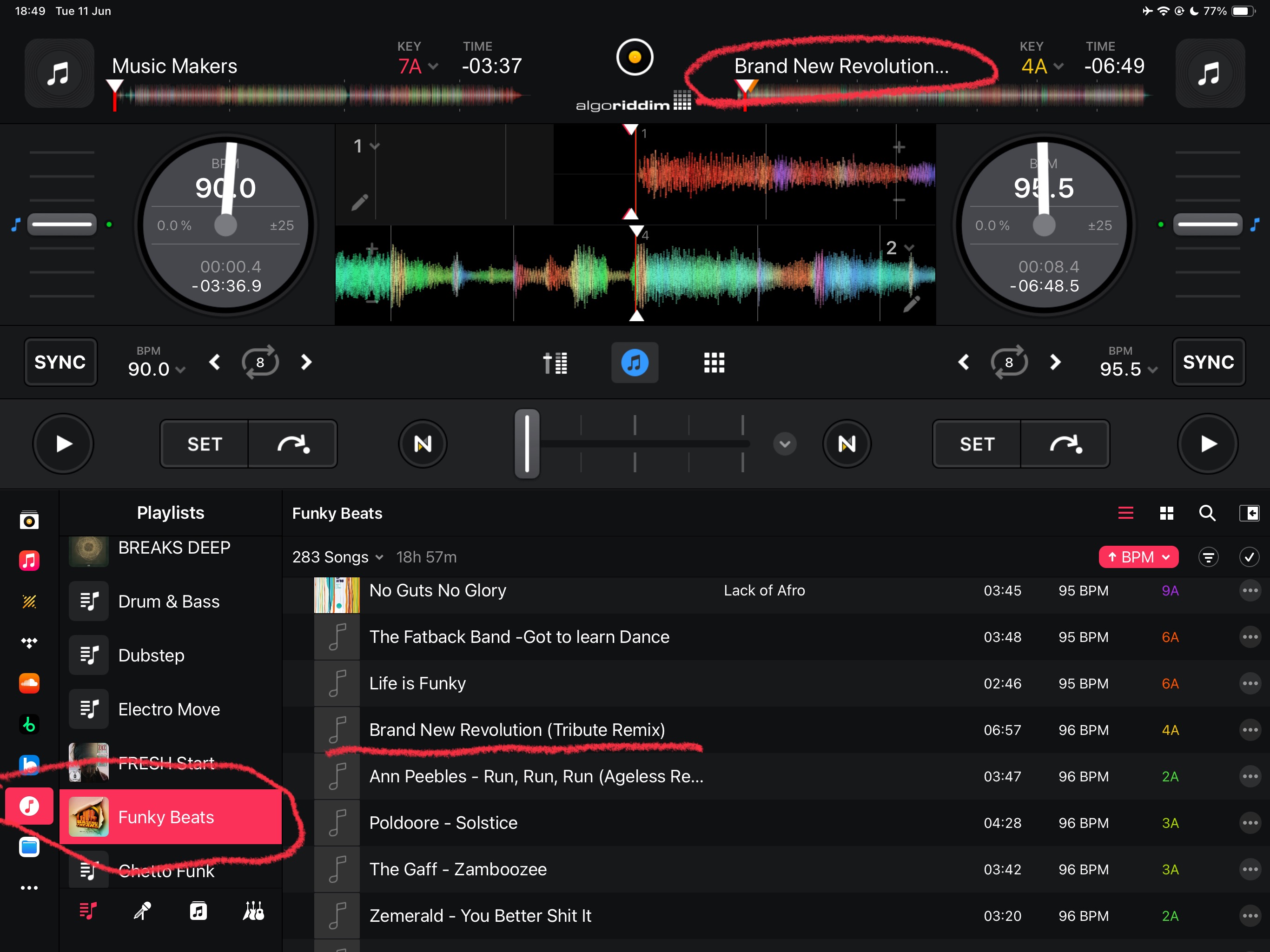The width and height of the screenshot is (1270, 952).
Task: Open the TIDAL source
Action: coord(29,642)
